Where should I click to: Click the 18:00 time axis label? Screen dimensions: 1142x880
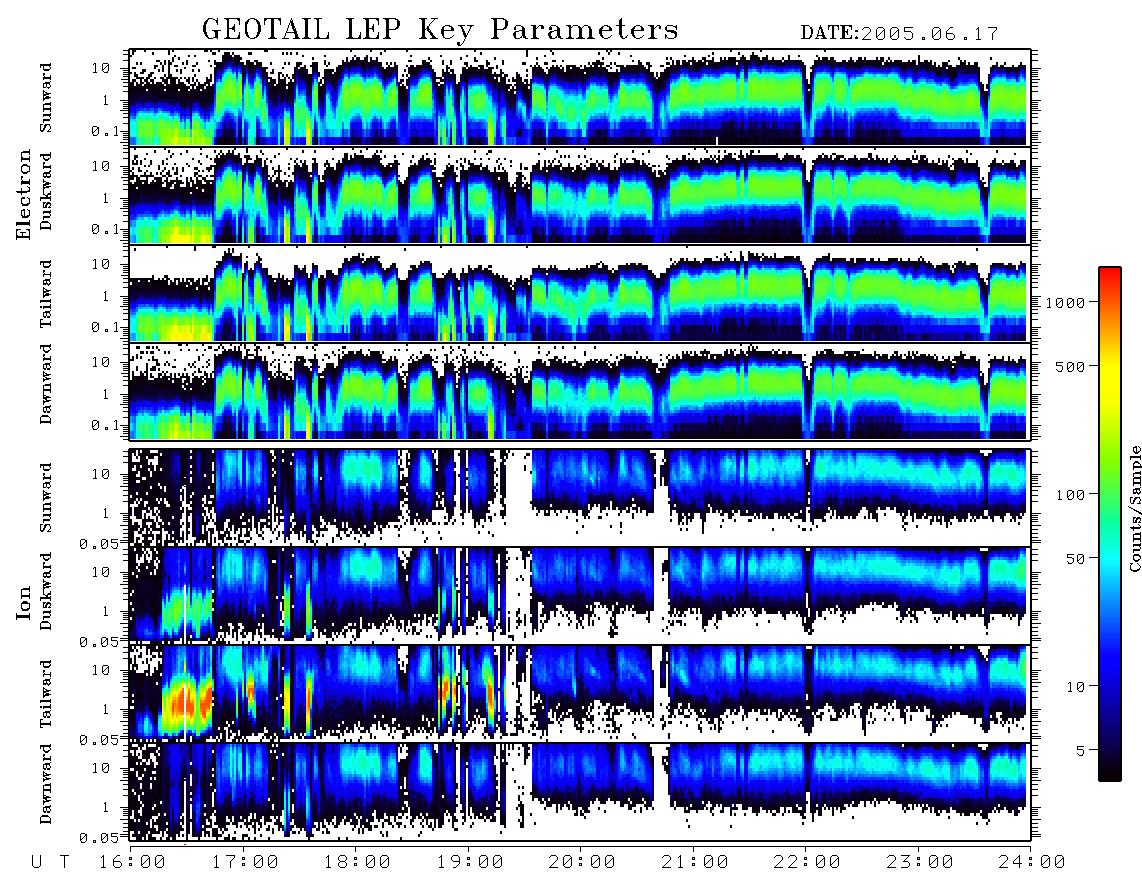click(x=358, y=862)
